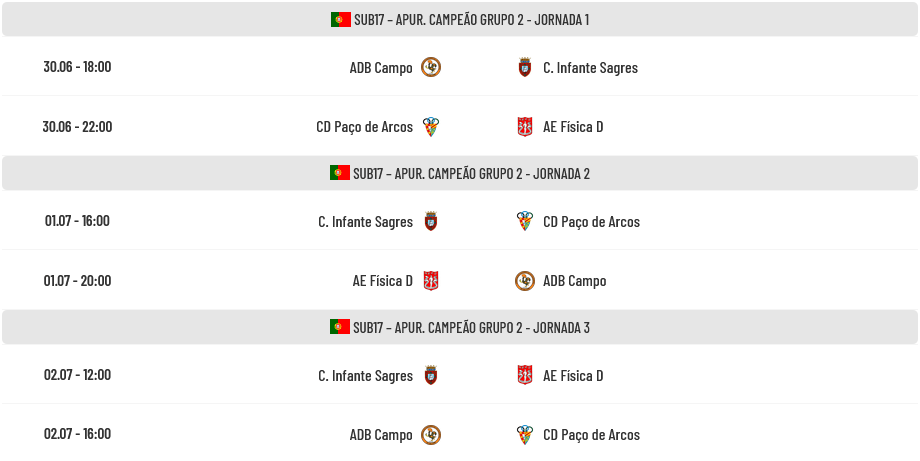Open Jornada 2 group header bar
The image size is (920, 461).
460,173
